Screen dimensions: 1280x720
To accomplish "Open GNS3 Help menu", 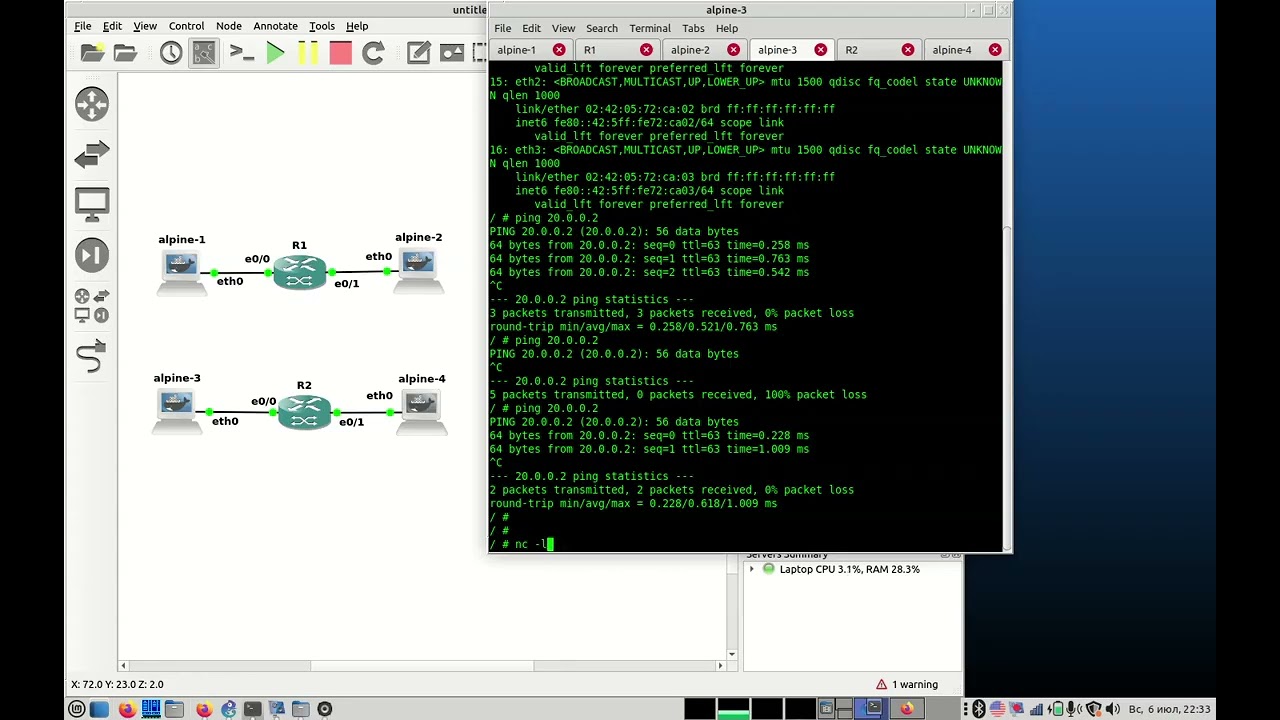I will click(357, 26).
